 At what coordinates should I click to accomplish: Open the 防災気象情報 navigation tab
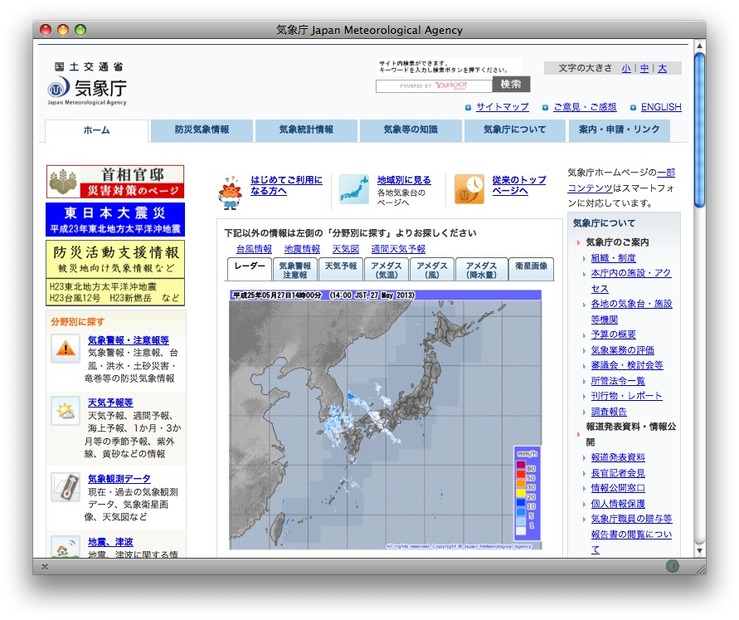pyautogui.click(x=202, y=130)
